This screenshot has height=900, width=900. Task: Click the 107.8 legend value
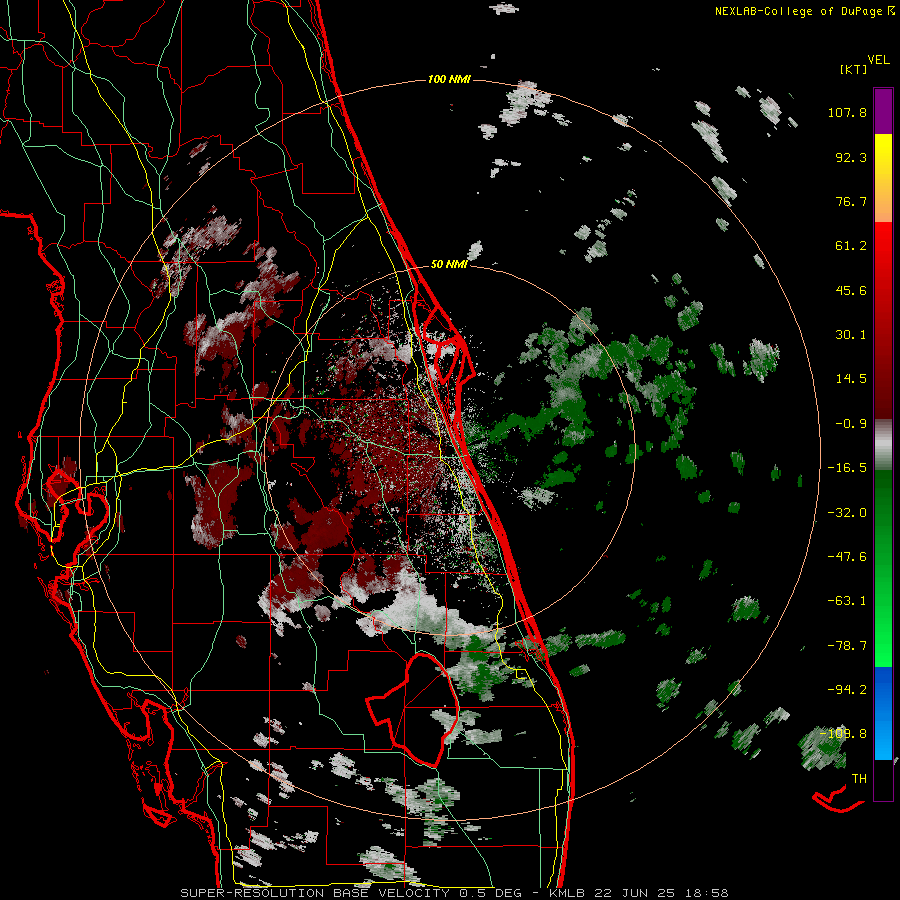tap(847, 112)
